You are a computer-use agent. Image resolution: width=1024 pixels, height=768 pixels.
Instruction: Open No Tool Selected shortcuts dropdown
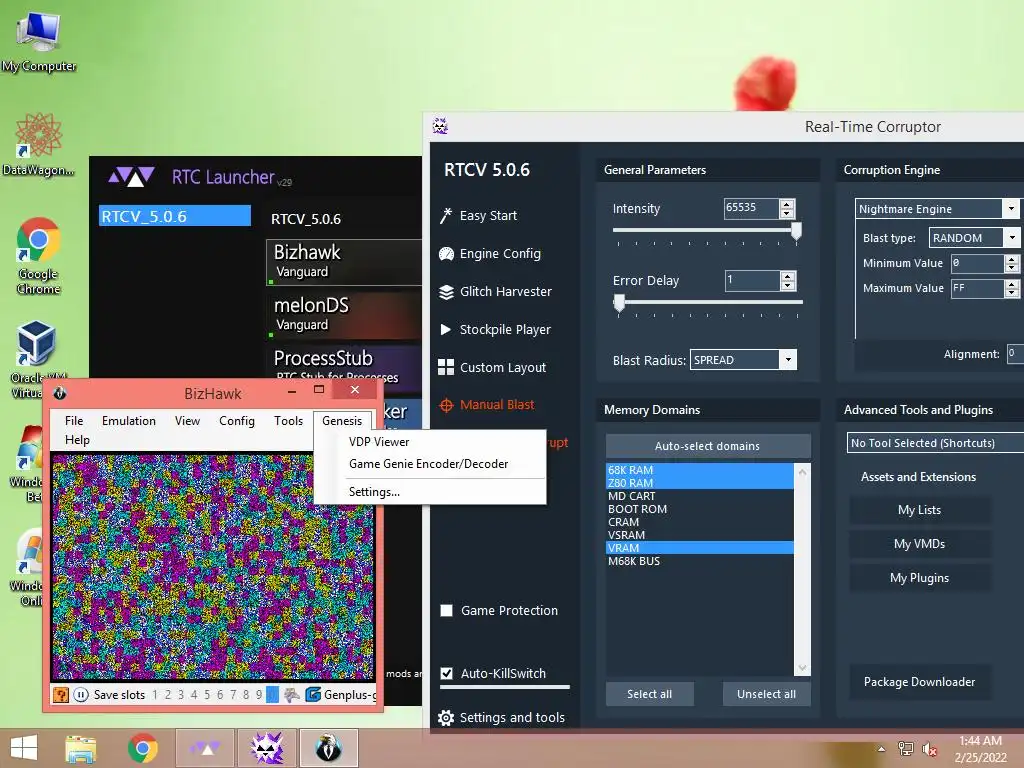[x=935, y=443]
